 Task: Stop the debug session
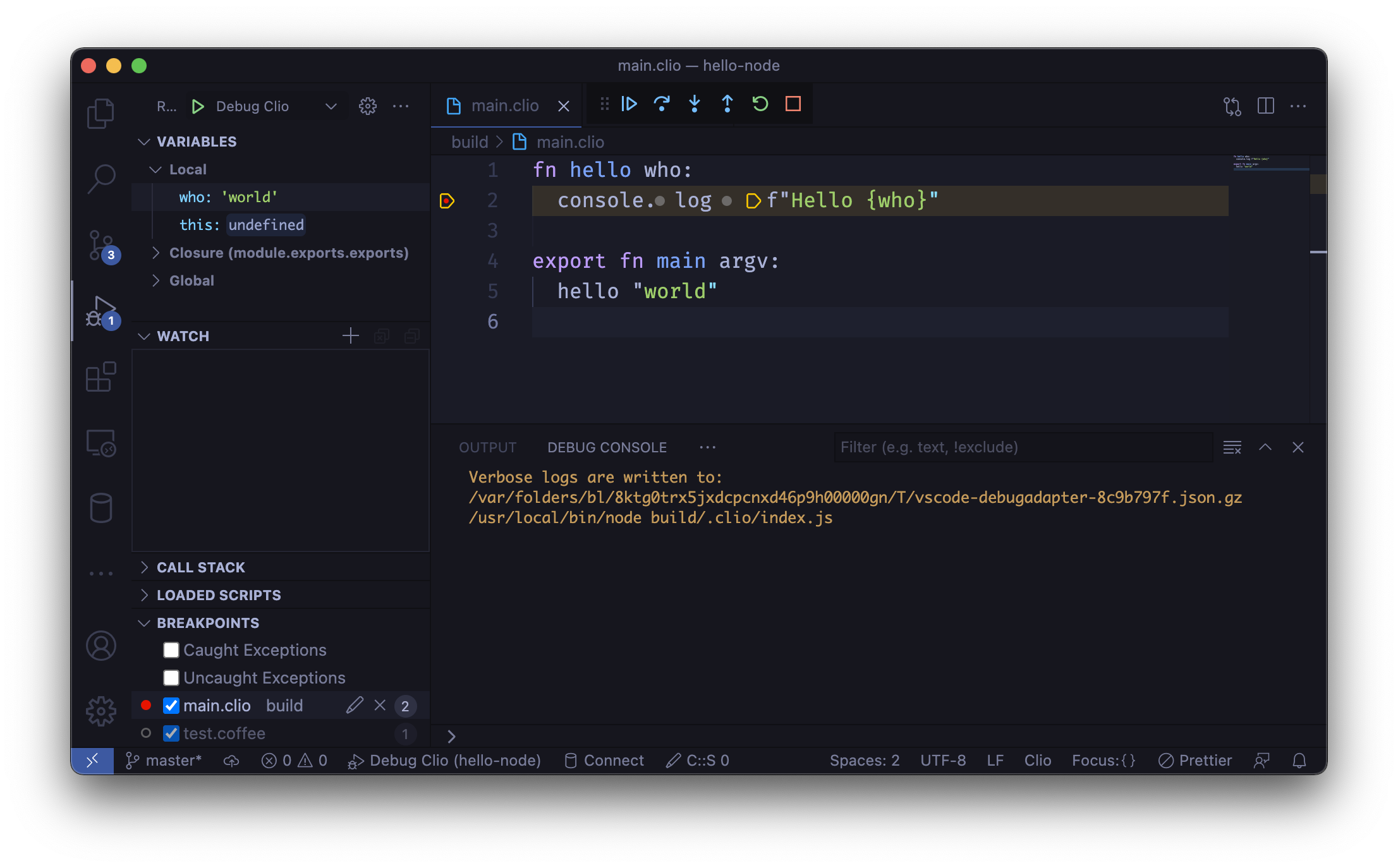click(x=793, y=104)
